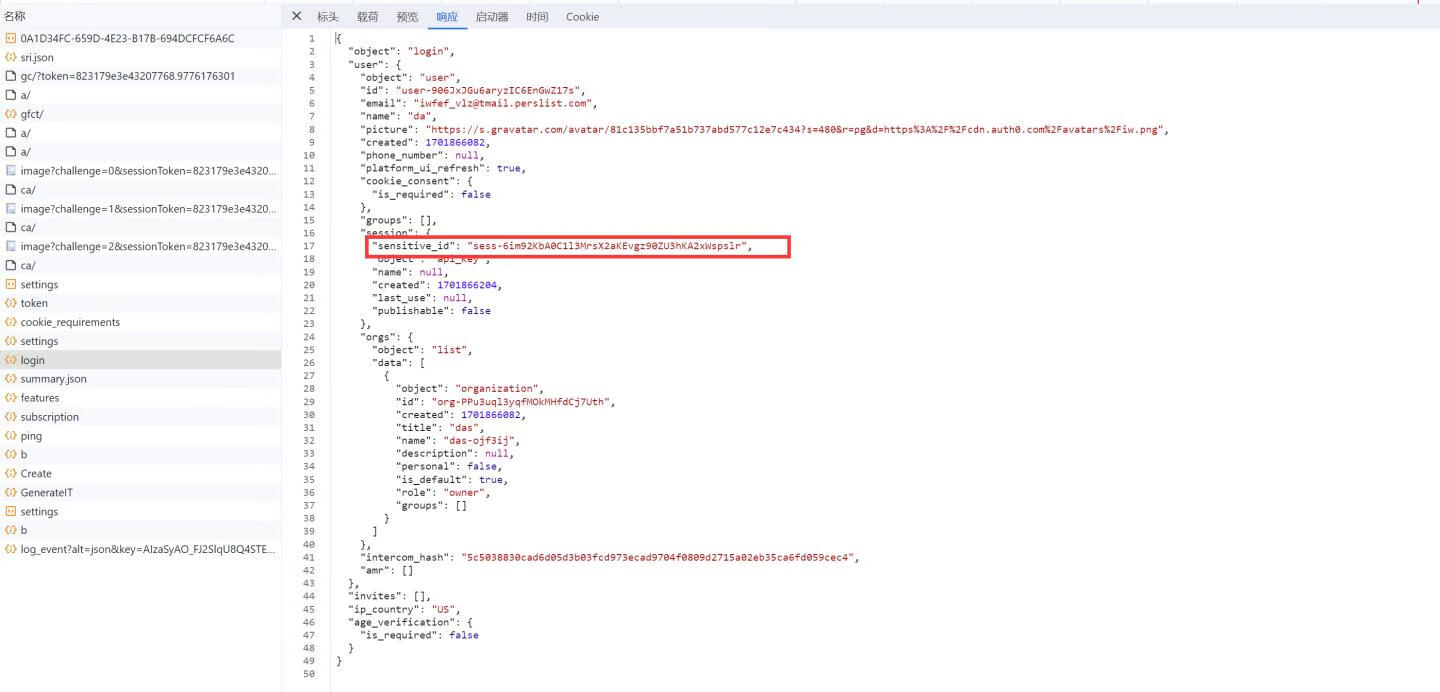
Task: Click the icon beside sri.json request
Action: [x=11, y=58]
